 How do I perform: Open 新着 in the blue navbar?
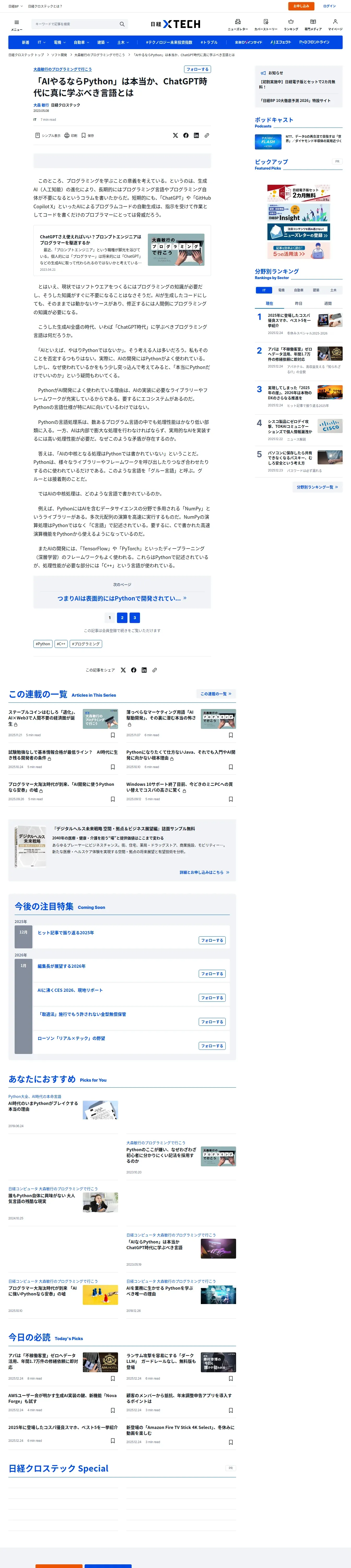[26, 43]
